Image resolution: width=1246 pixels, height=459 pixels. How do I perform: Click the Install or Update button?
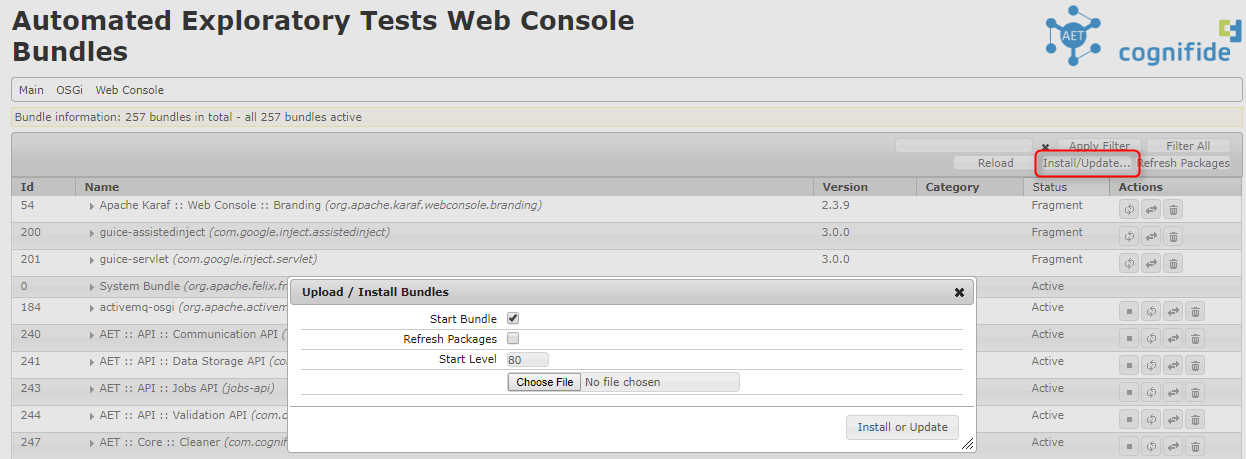click(903, 427)
